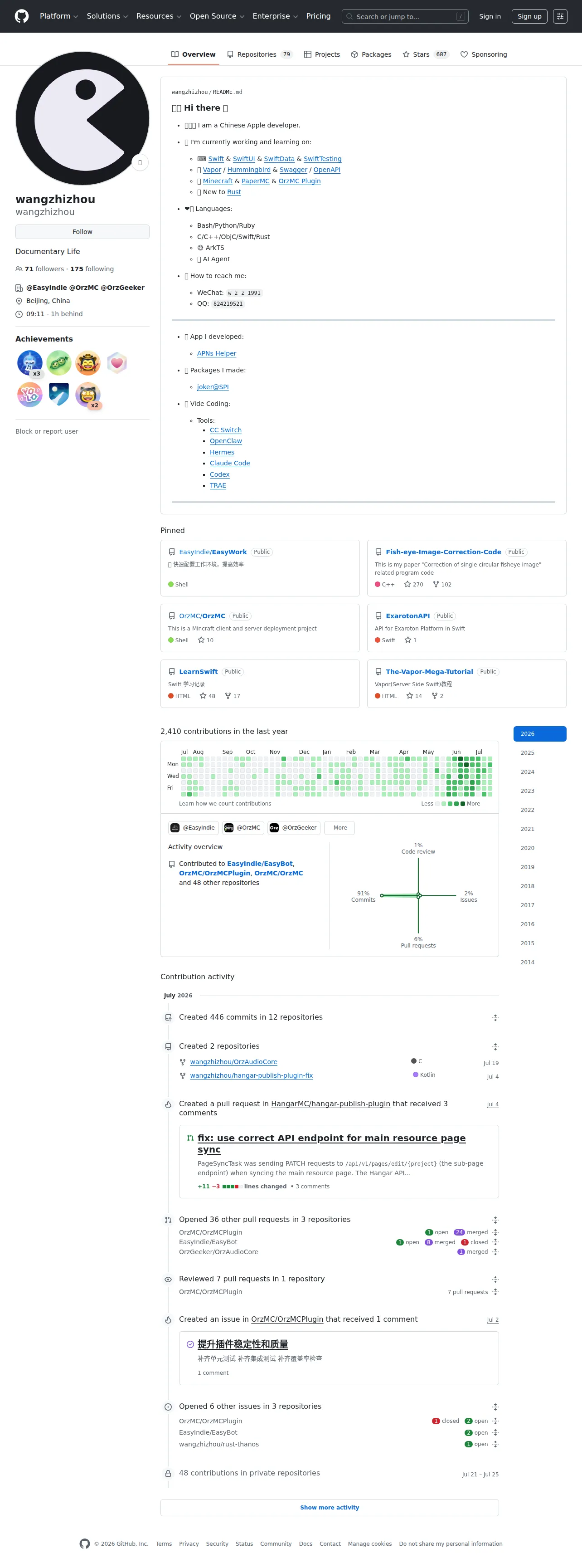The height and width of the screenshot is (1568, 582).
Task: Open the 'fix: use correct API endpoint' pull request
Action: click(331, 1144)
